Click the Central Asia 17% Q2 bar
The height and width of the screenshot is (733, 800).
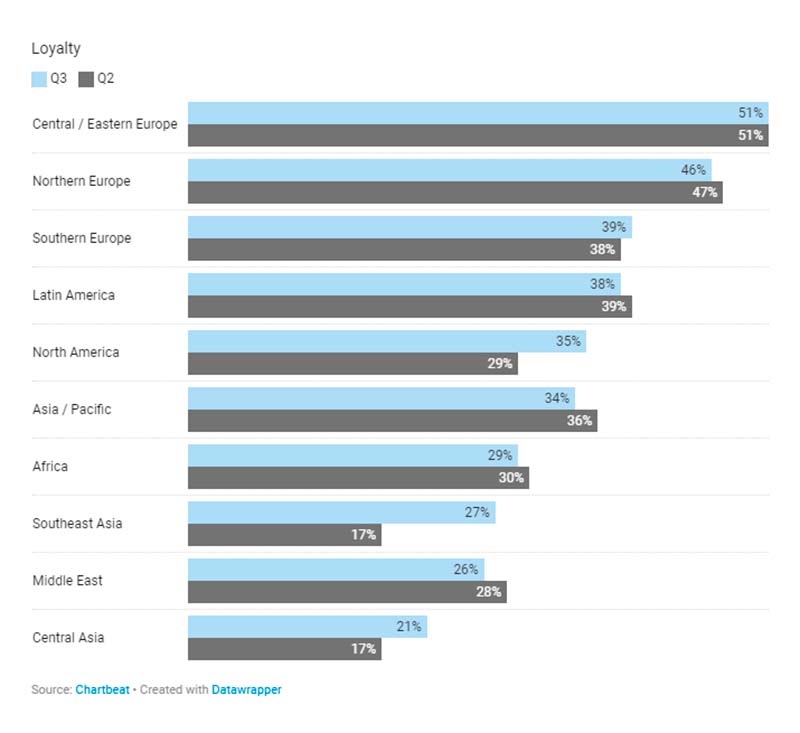(x=285, y=648)
